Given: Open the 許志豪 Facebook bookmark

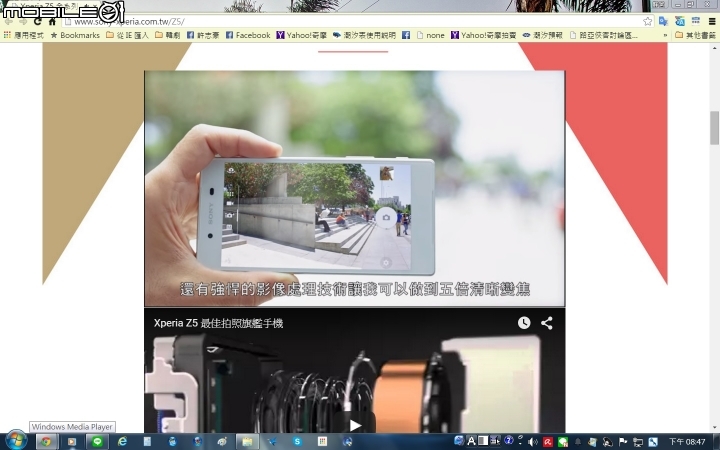Looking at the screenshot, I should pyautogui.click(x=203, y=35).
